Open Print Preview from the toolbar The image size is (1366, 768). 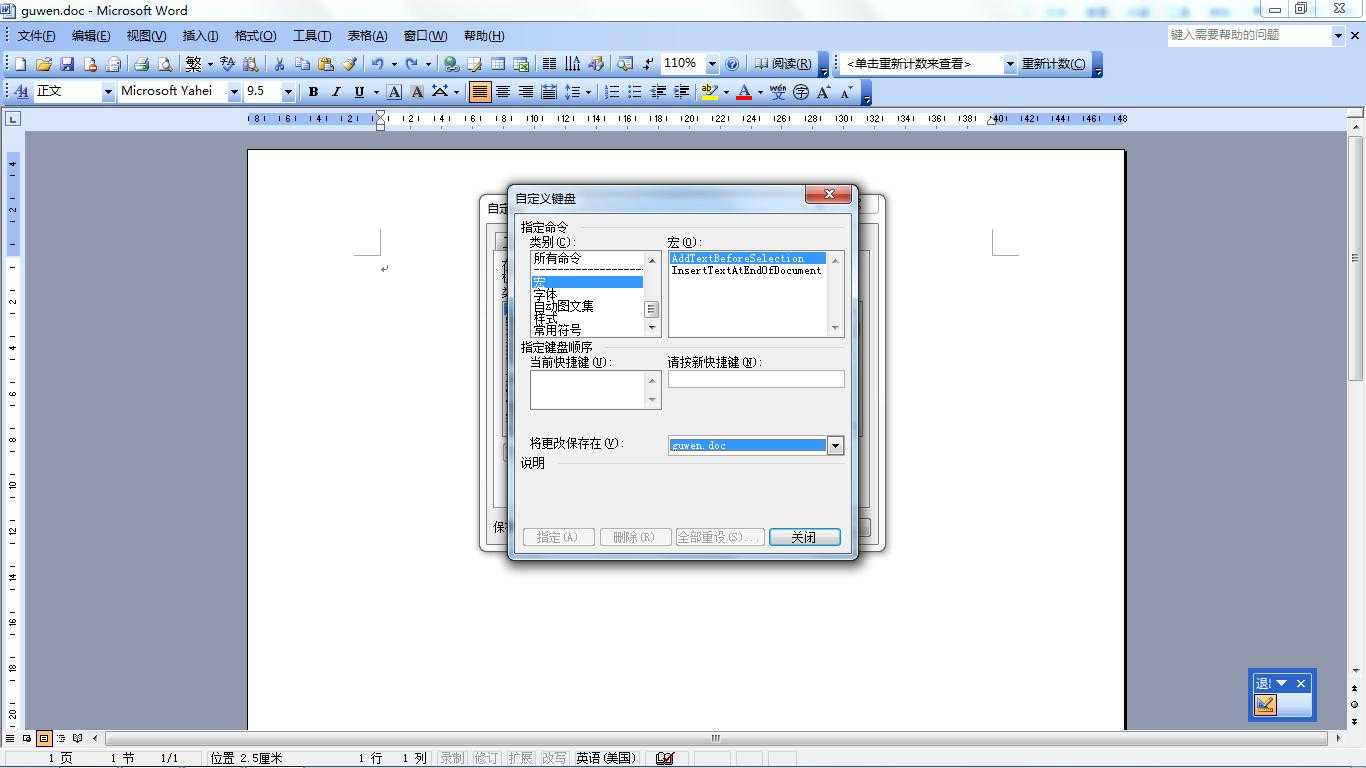(165, 64)
